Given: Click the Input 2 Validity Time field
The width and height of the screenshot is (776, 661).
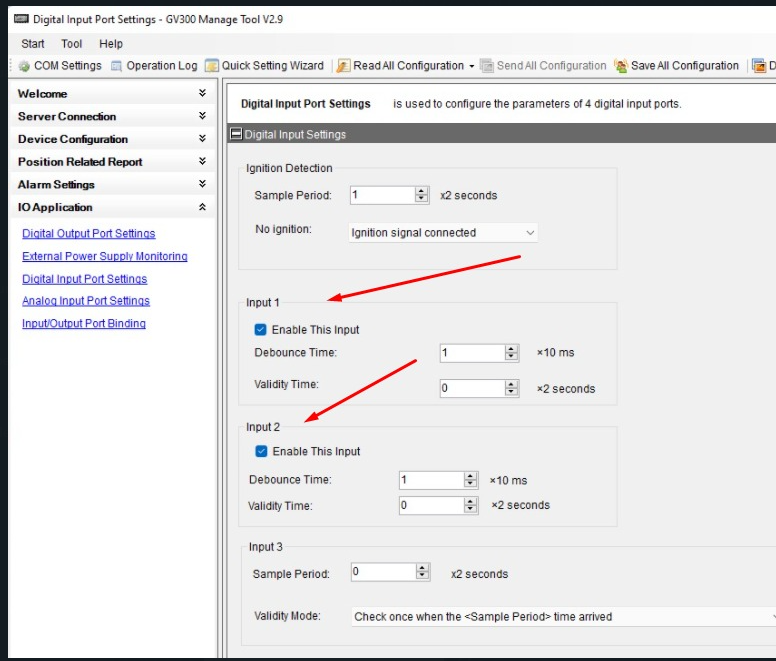Looking at the screenshot, I should [x=432, y=505].
